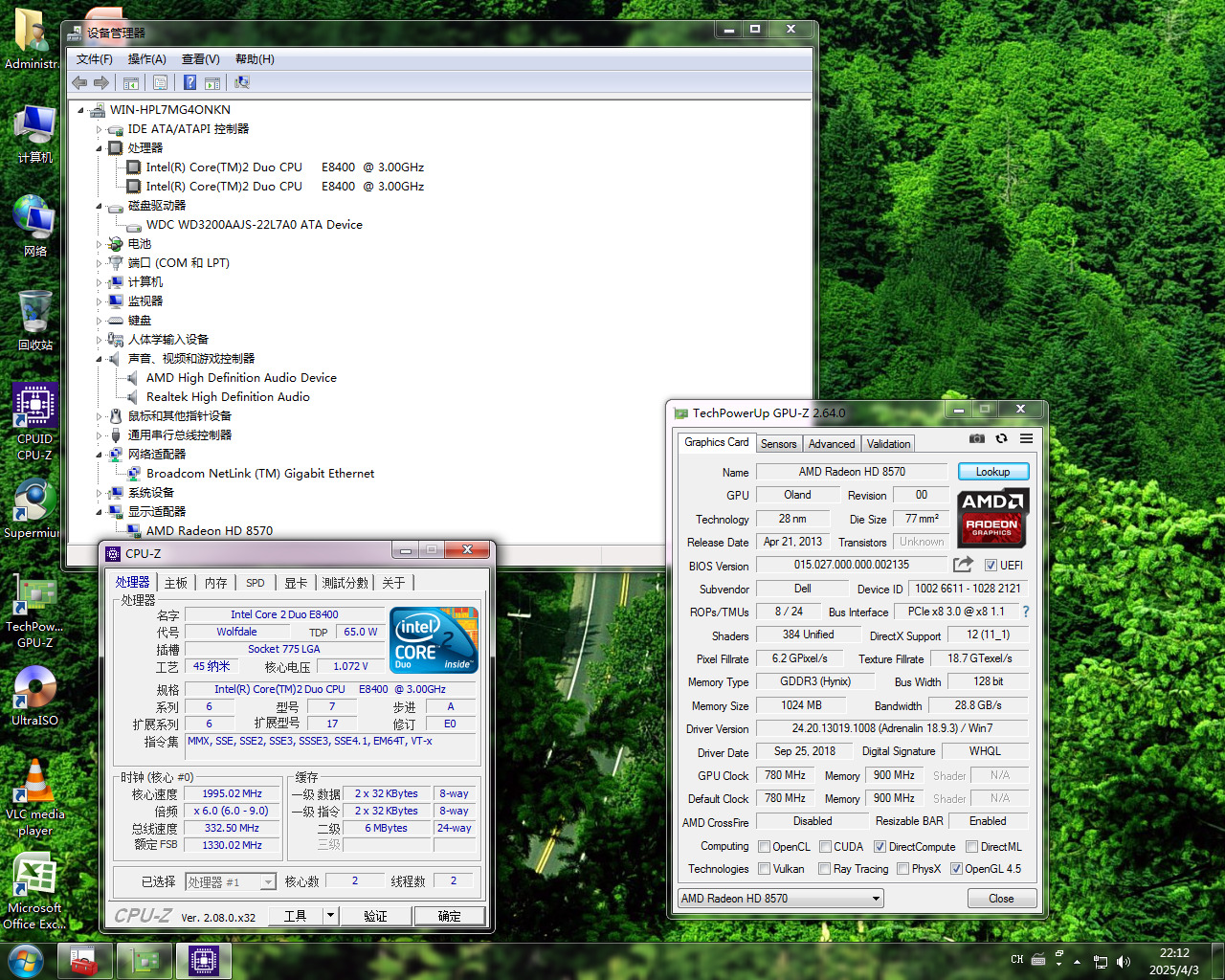Image resolution: width=1225 pixels, height=980 pixels.
Task: Click Bus Interface question mark icon
Action: click(x=1026, y=612)
